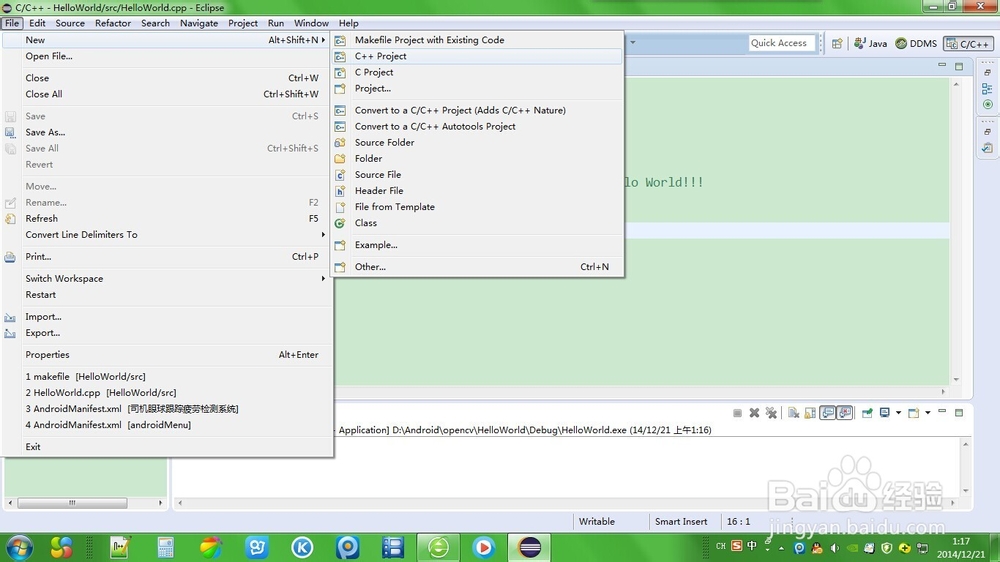This screenshot has height=562, width=1000.
Task: Click the Source File icon
Action: tap(341, 175)
